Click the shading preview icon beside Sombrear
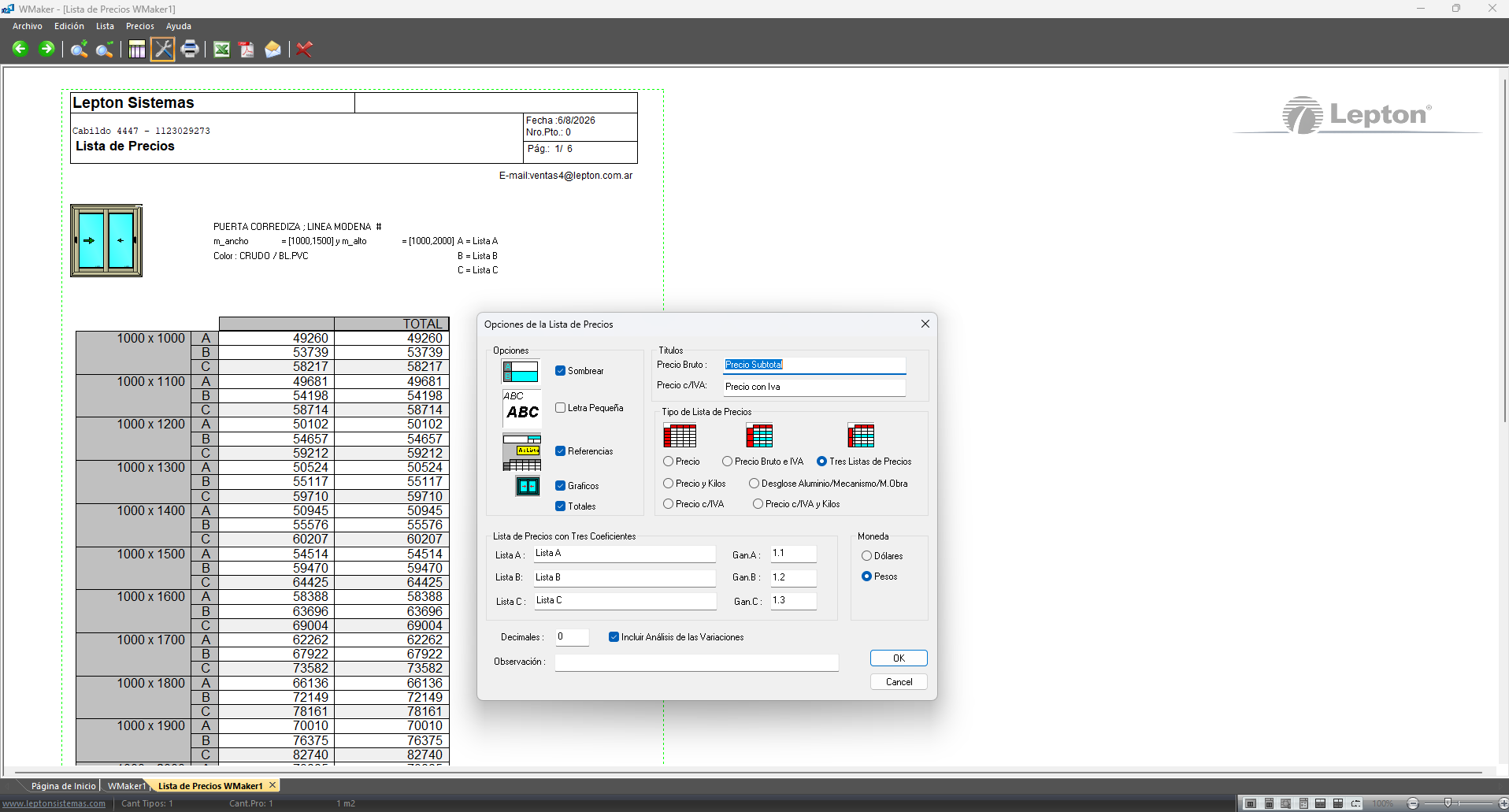Screen dimensions: 1509x812 [521, 371]
